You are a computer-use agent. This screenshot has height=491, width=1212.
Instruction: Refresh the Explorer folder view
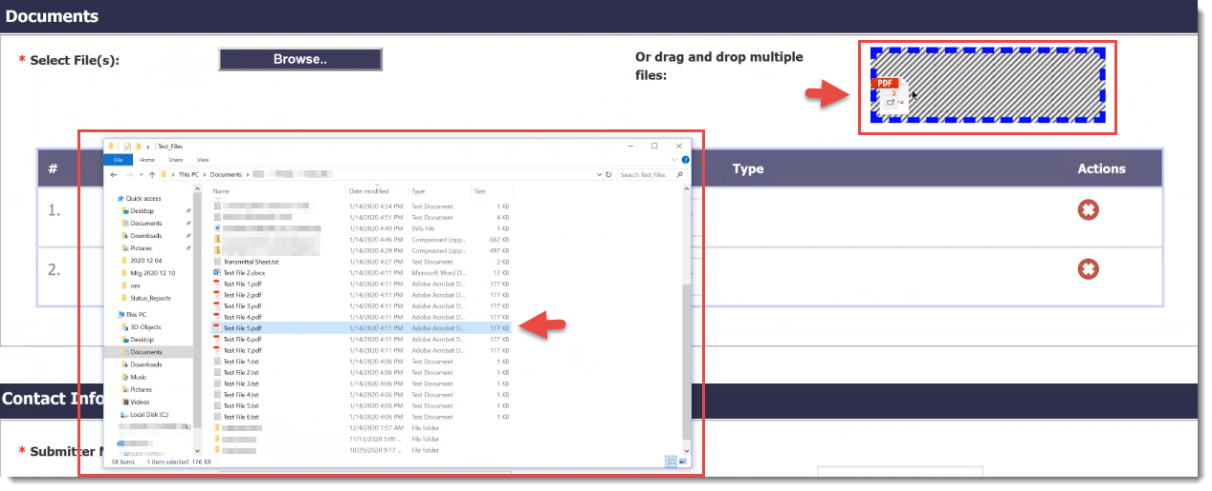(610, 174)
